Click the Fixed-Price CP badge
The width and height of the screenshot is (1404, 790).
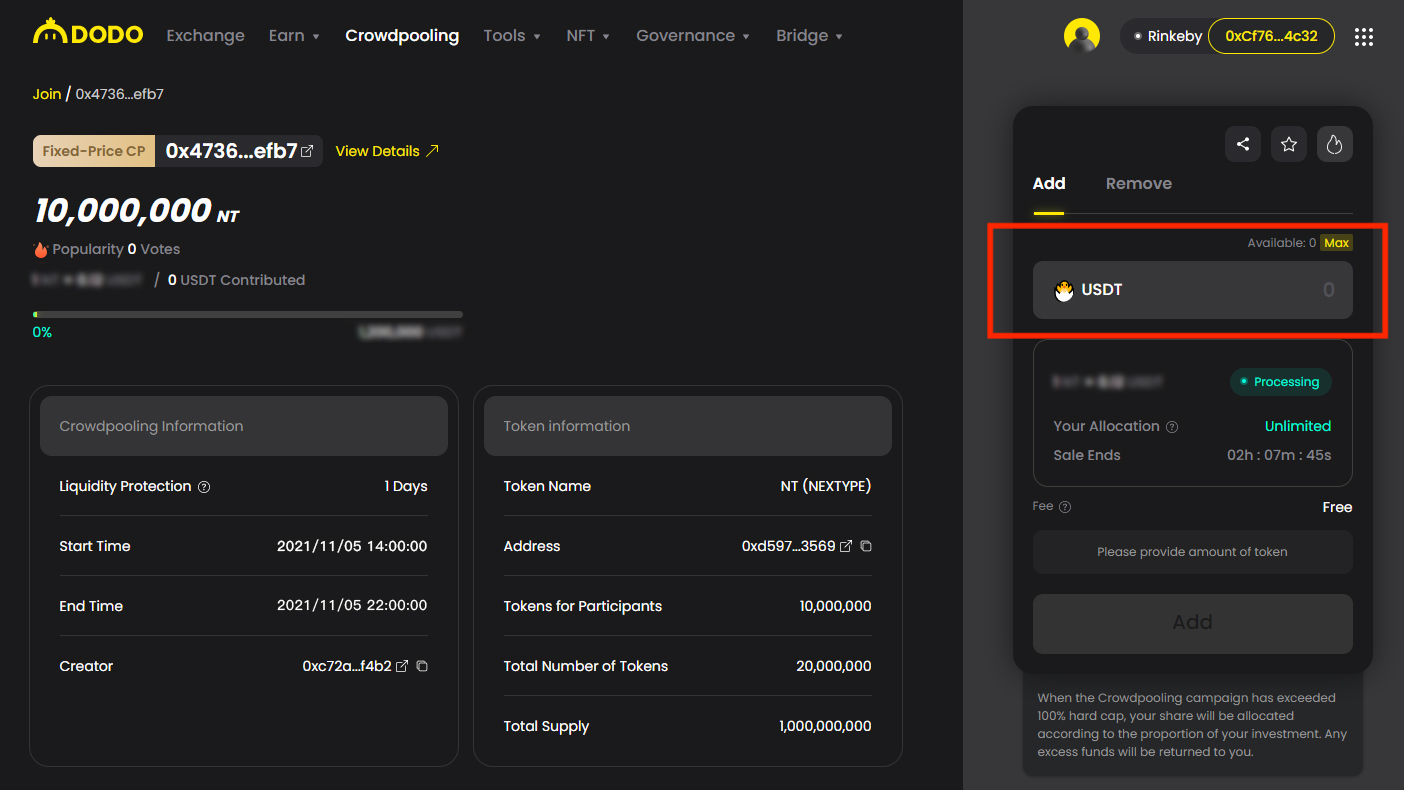[x=94, y=151]
